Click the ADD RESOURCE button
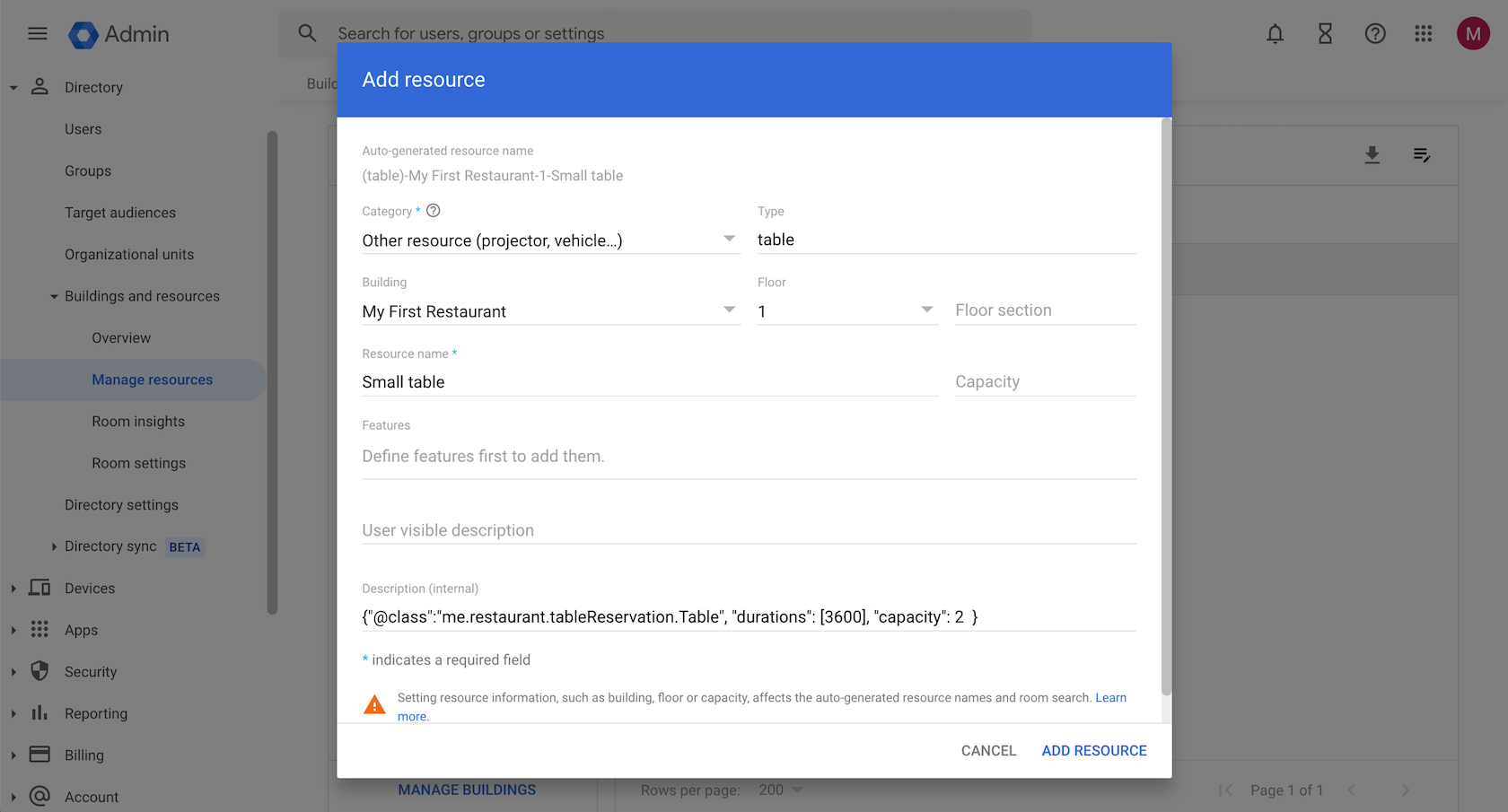The width and height of the screenshot is (1508, 812). (x=1093, y=751)
